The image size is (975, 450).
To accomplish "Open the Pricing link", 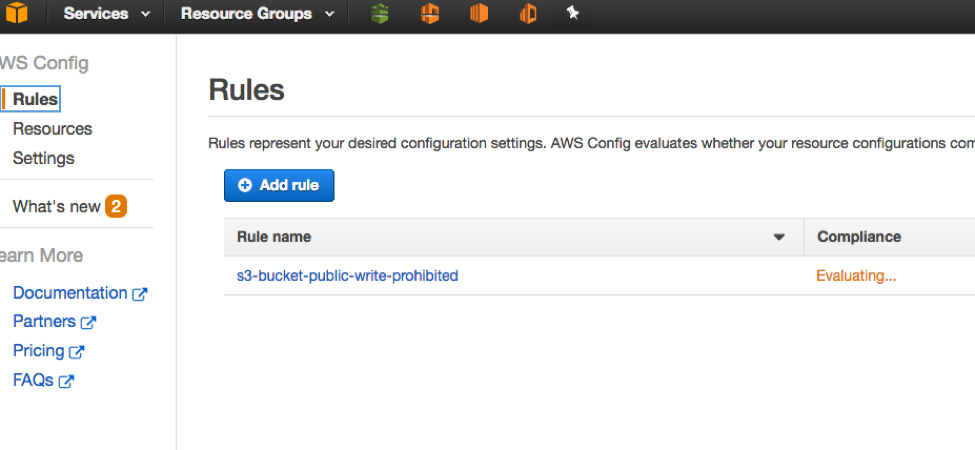I will [x=38, y=351].
